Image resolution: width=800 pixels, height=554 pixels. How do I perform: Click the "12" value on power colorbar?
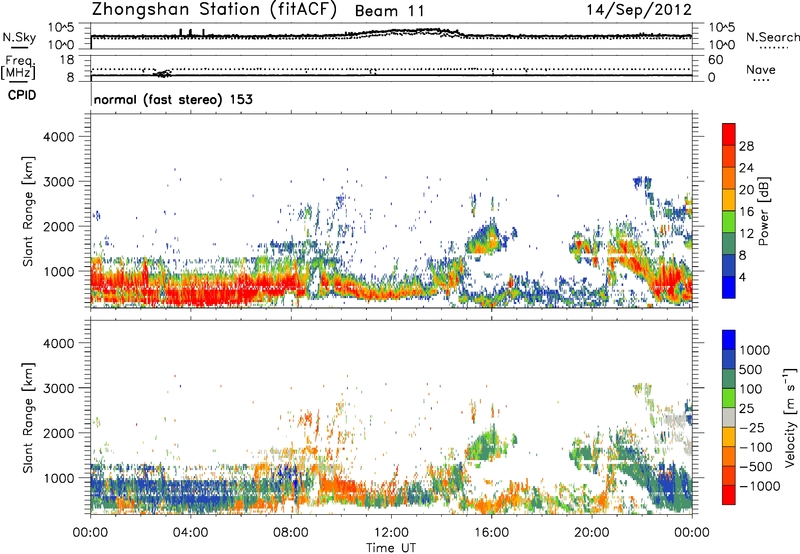coord(746,234)
